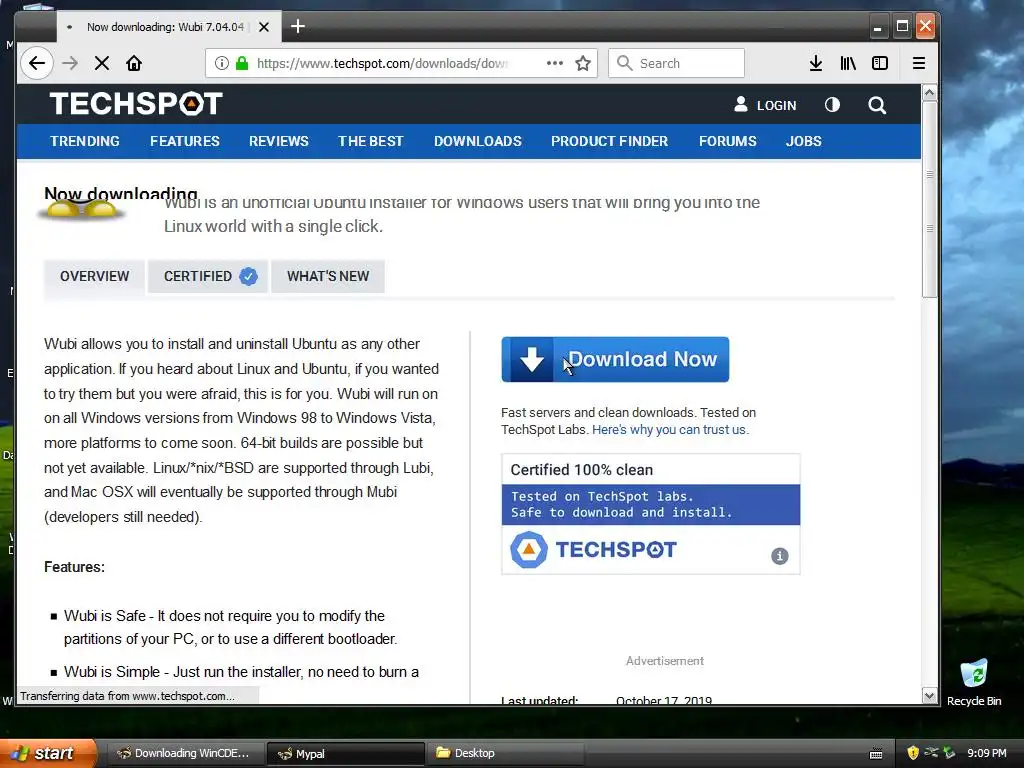Click the Safely Remove Hardware tray icon
1024x768 pixels.
(949, 753)
